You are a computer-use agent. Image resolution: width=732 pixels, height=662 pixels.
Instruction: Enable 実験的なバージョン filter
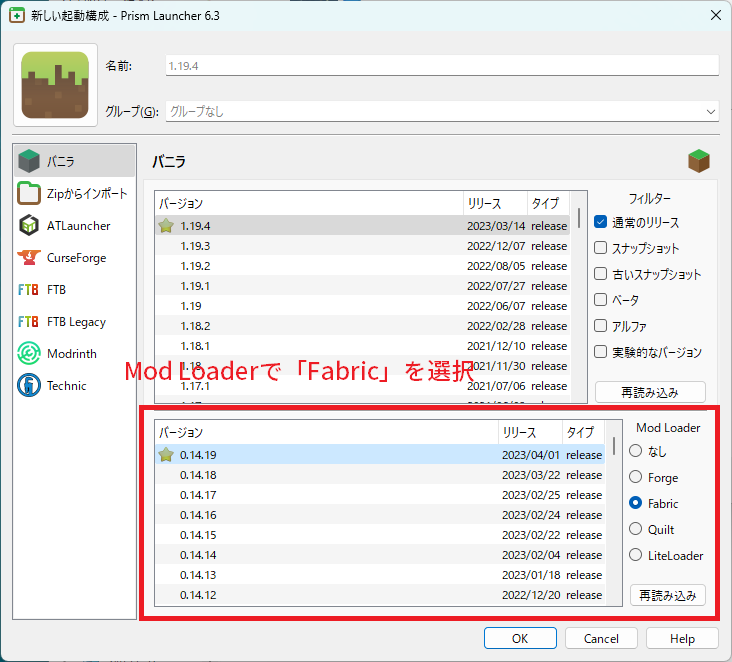coord(600,352)
